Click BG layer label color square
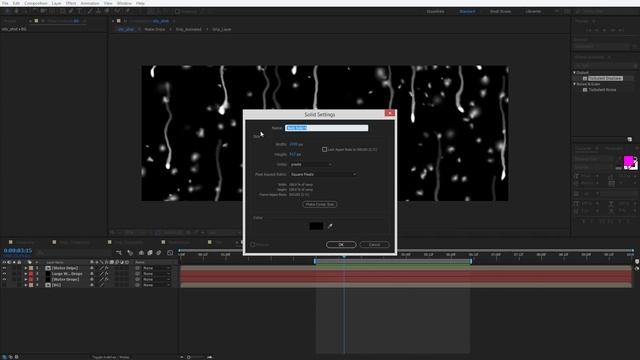Viewport: 640px width, 360px height. click(x=31, y=285)
